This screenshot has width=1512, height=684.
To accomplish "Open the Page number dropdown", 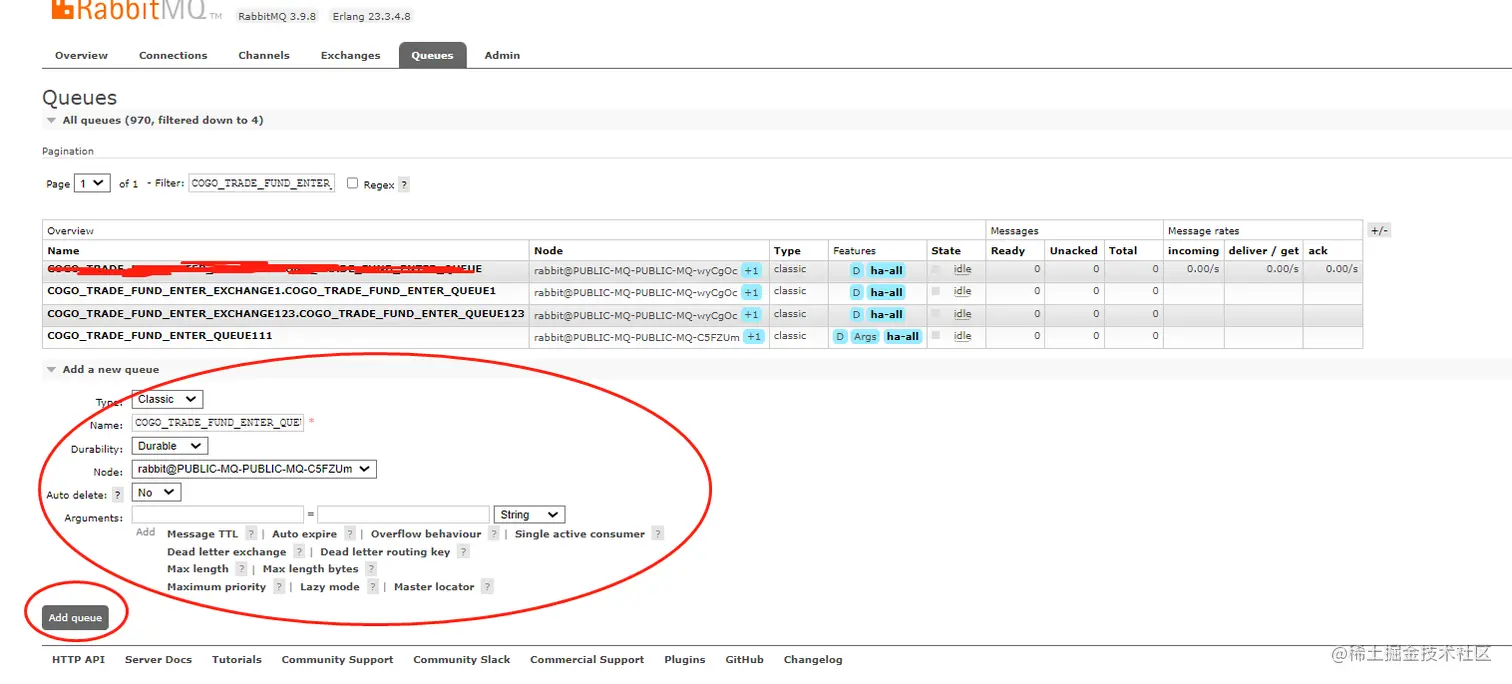I will click(92, 184).
